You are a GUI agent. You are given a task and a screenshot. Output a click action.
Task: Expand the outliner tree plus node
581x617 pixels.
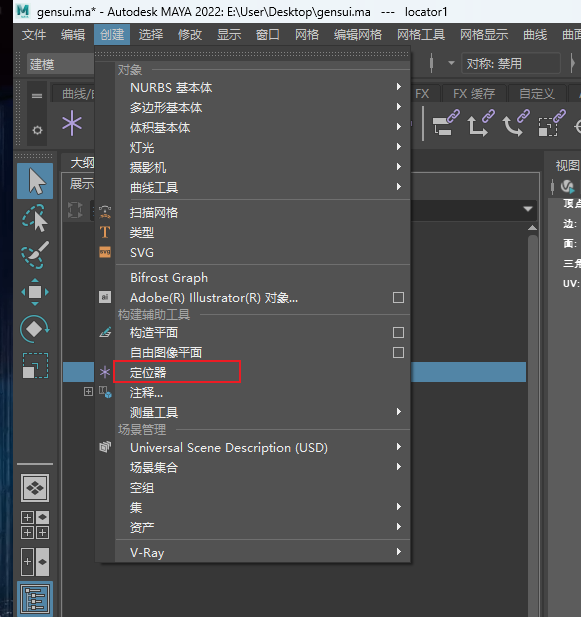click(x=88, y=392)
